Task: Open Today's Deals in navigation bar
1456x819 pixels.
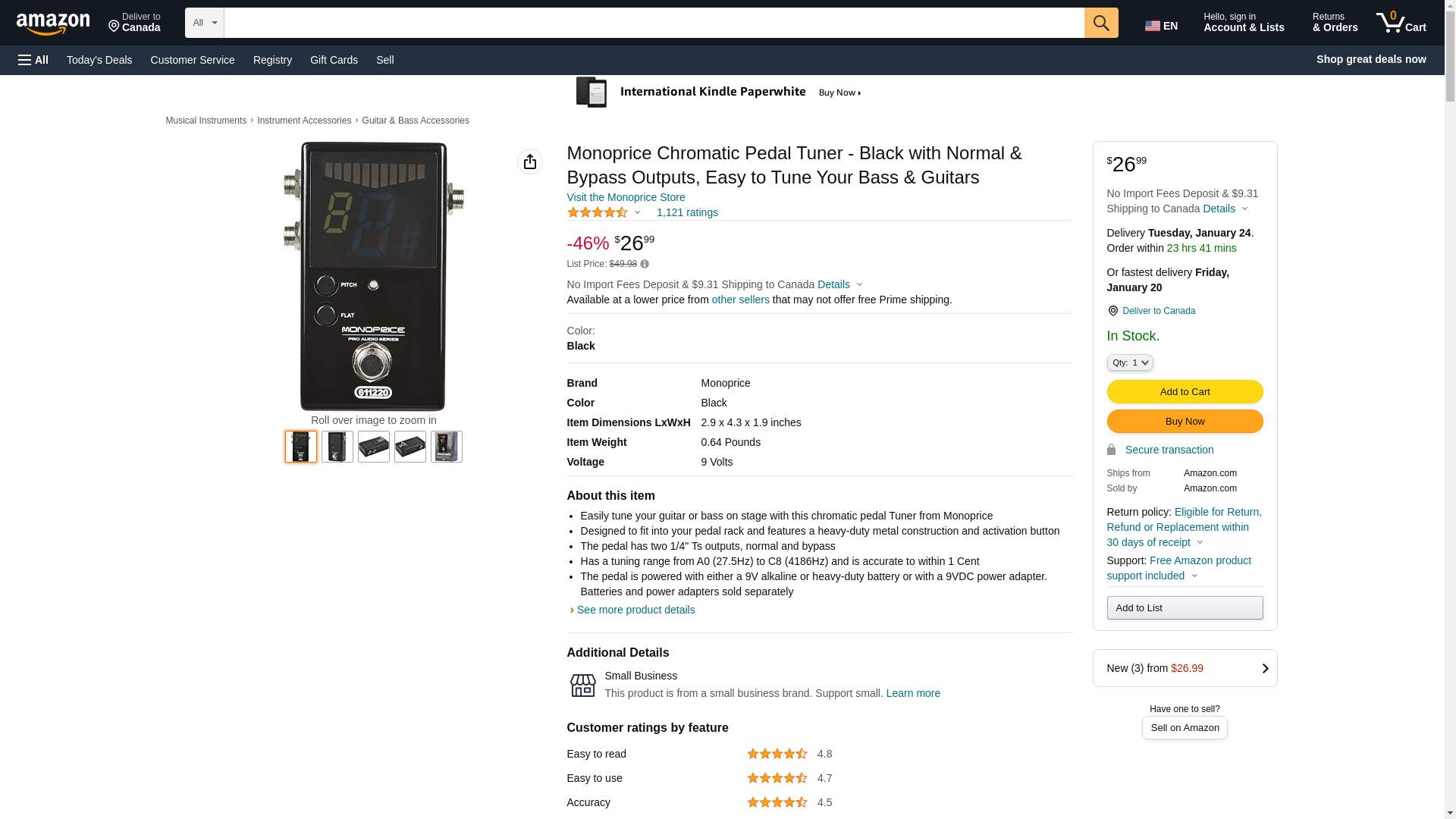Action: click(x=99, y=60)
